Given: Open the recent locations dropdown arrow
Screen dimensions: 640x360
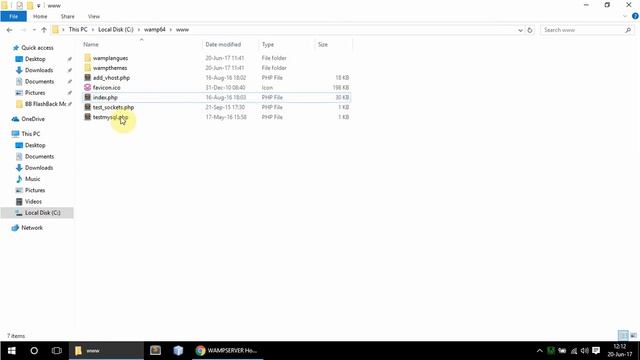Looking at the screenshot, I should point(34,30).
